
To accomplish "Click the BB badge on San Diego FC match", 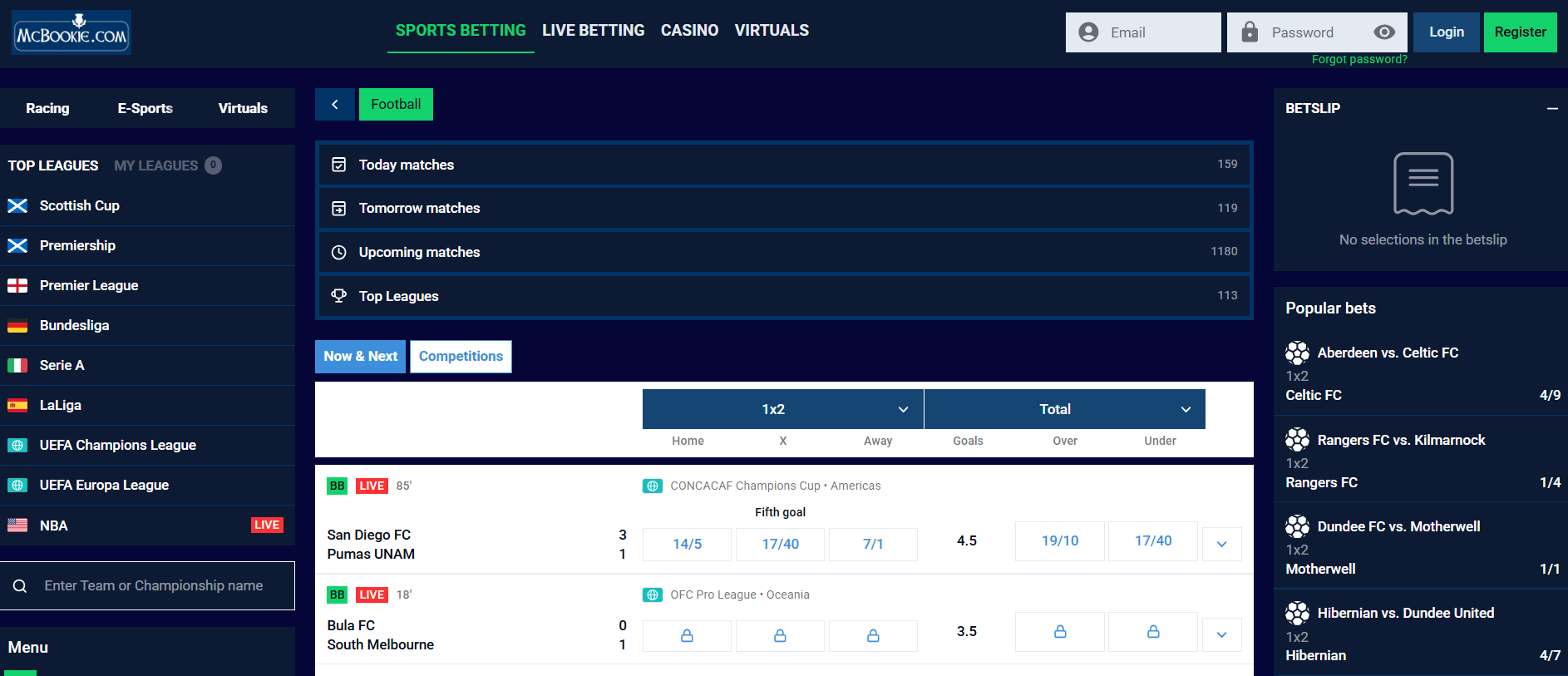I will pos(337,486).
